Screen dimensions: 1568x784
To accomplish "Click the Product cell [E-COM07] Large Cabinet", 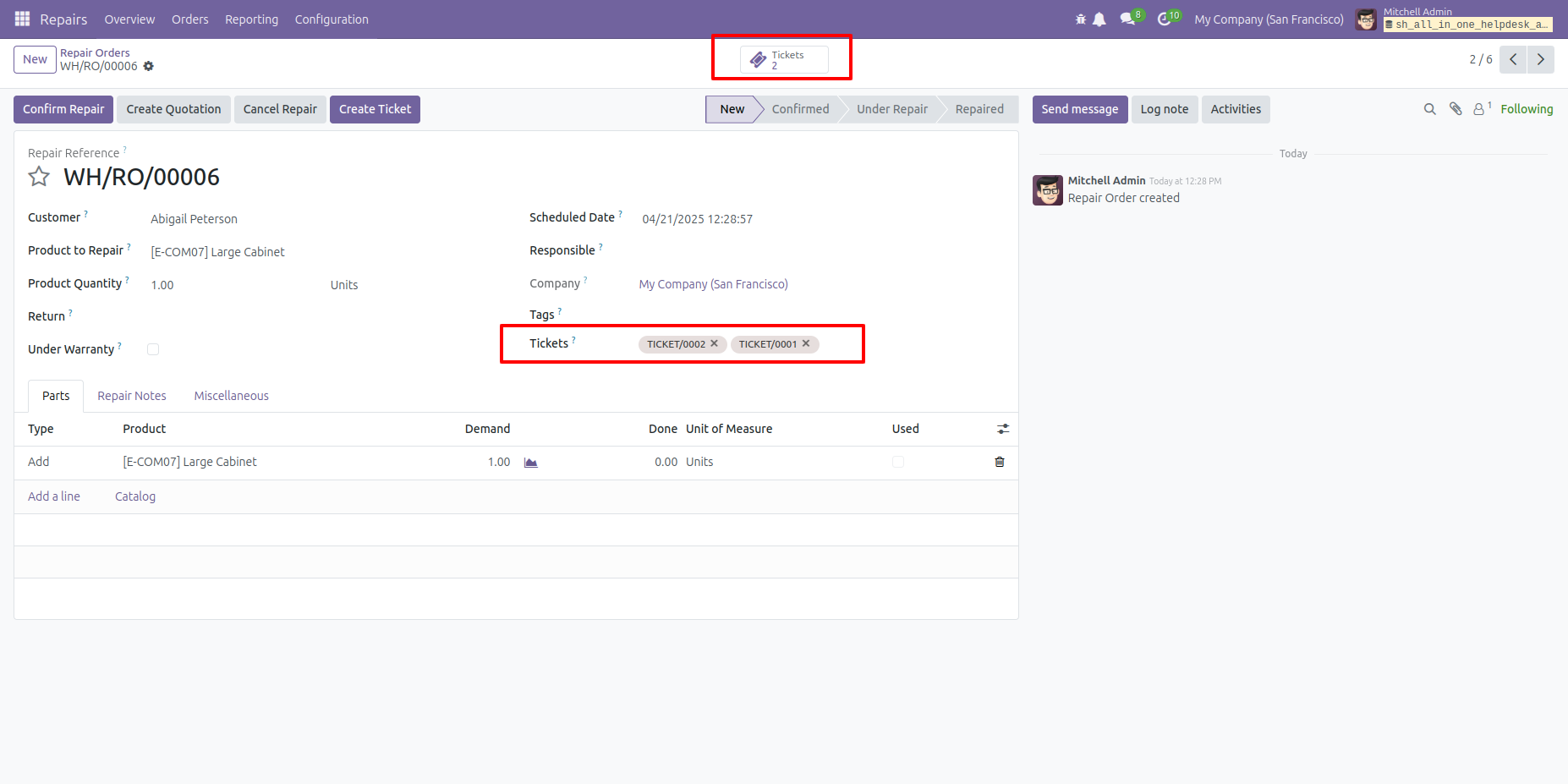I will tap(189, 462).
